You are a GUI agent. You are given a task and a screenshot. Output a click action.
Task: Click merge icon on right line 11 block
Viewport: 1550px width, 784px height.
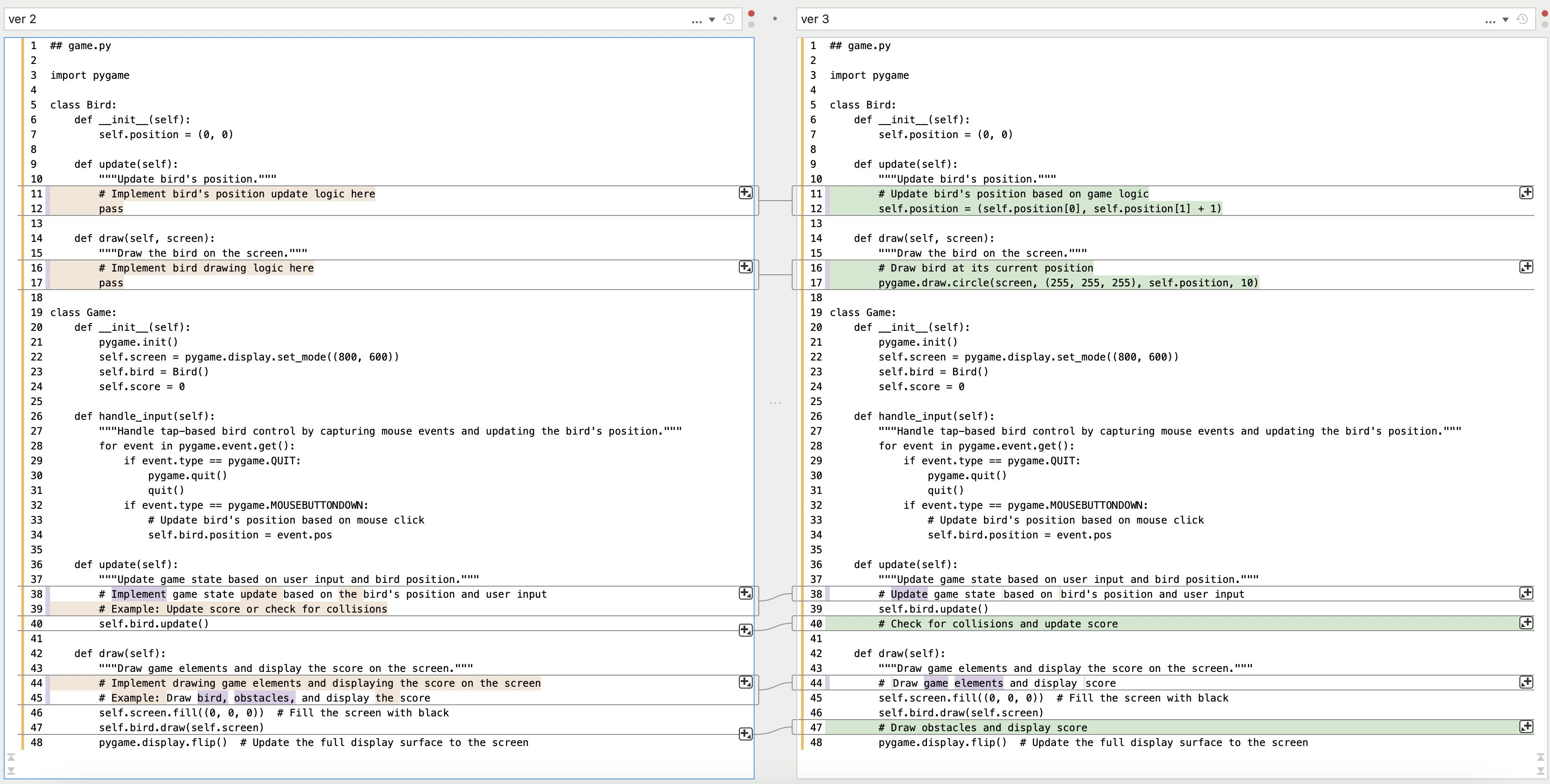pos(1526,193)
